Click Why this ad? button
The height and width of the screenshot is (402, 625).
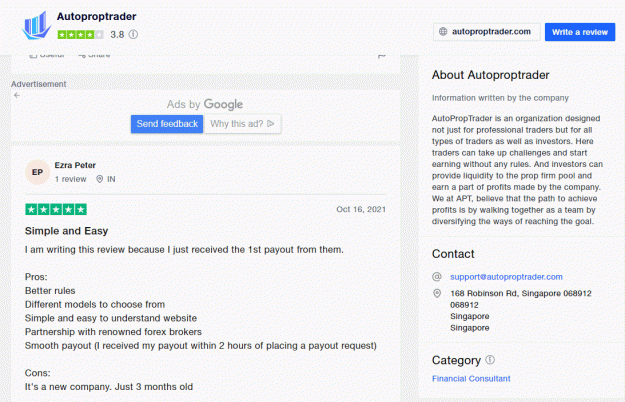click(x=242, y=124)
